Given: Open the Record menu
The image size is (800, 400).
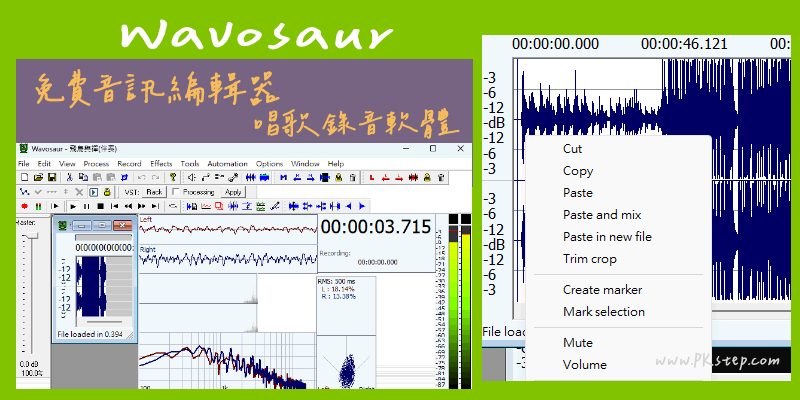Looking at the screenshot, I should point(129,164).
